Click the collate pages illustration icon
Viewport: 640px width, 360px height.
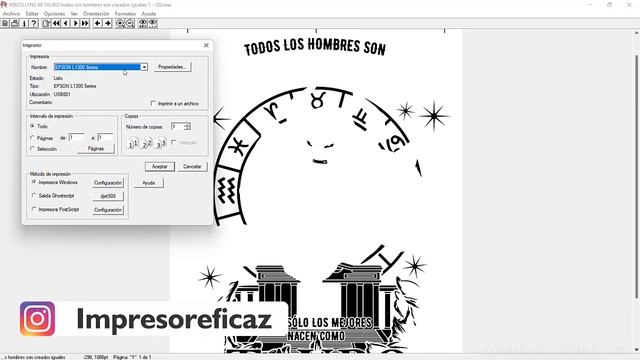pos(147,143)
